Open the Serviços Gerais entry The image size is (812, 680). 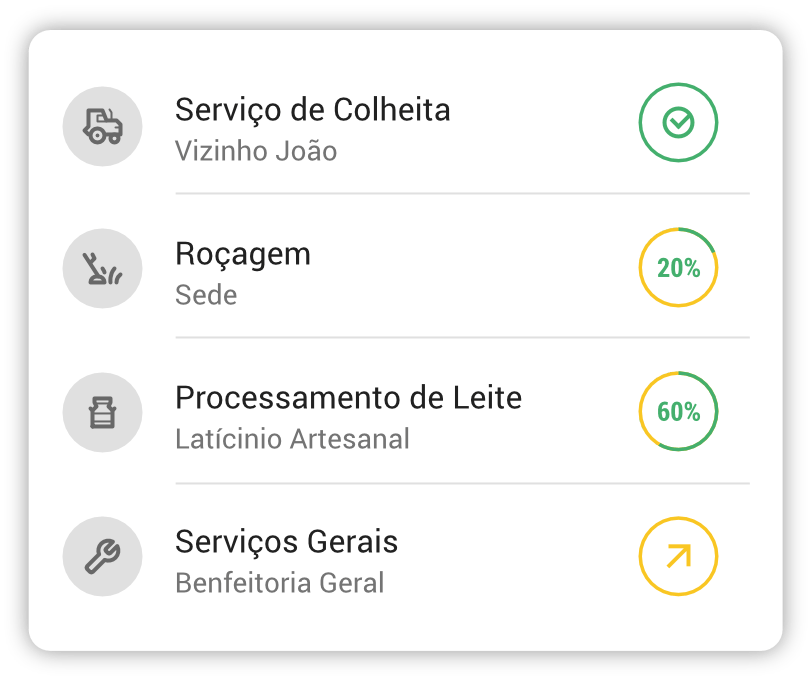286,542
